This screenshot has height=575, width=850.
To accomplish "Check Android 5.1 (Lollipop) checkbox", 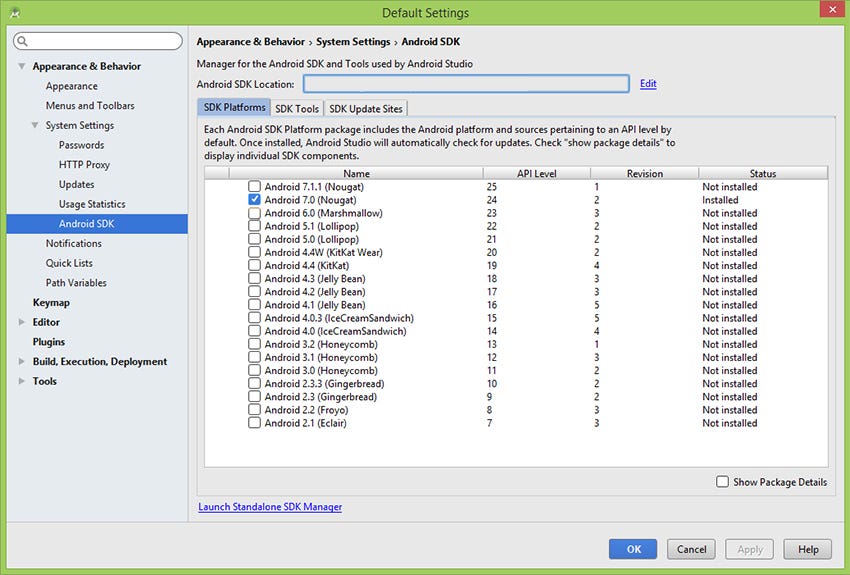I will coord(254,226).
